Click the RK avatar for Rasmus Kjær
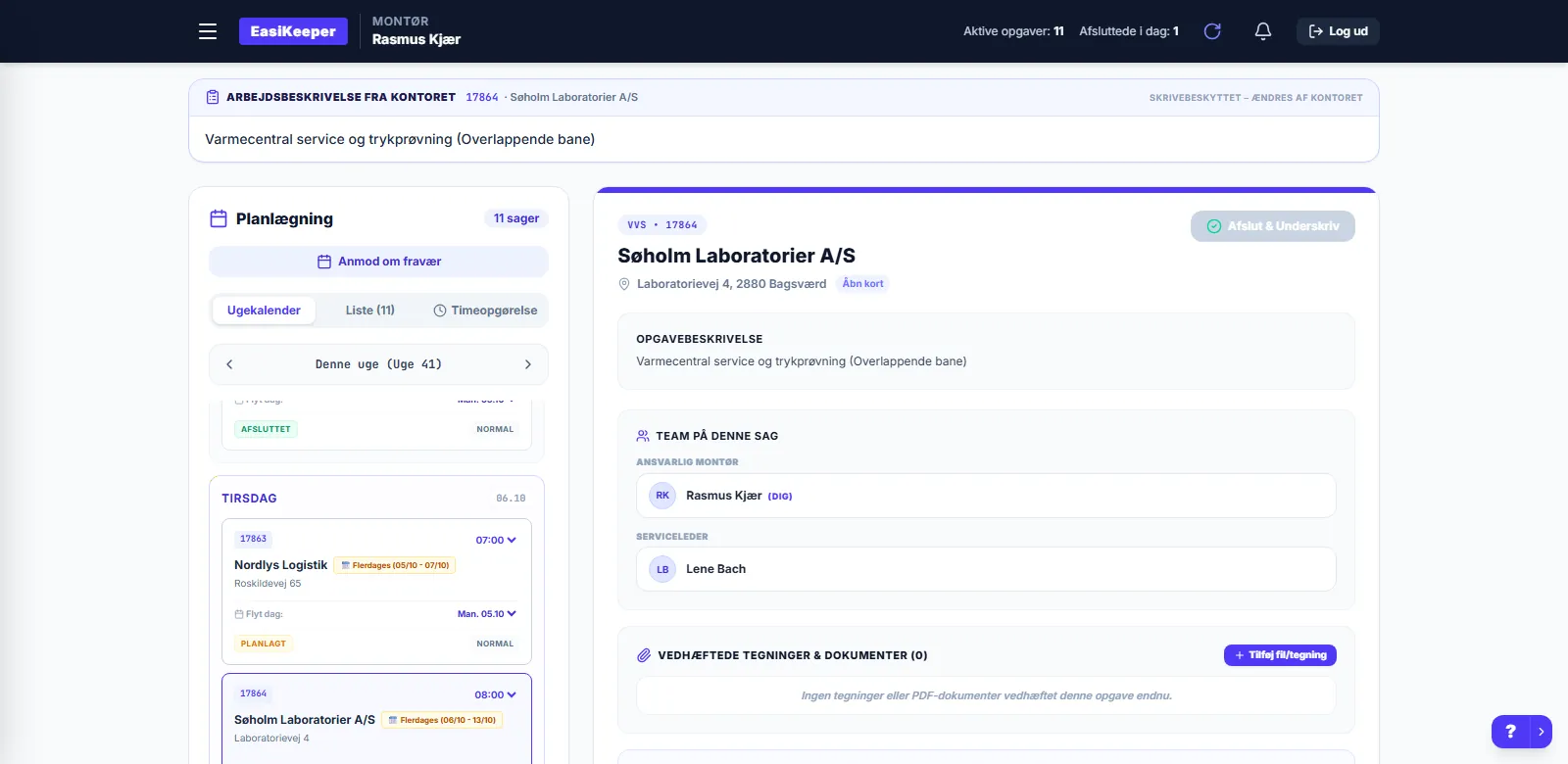The image size is (1568, 764). pyautogui.click(x=662, y=496)
